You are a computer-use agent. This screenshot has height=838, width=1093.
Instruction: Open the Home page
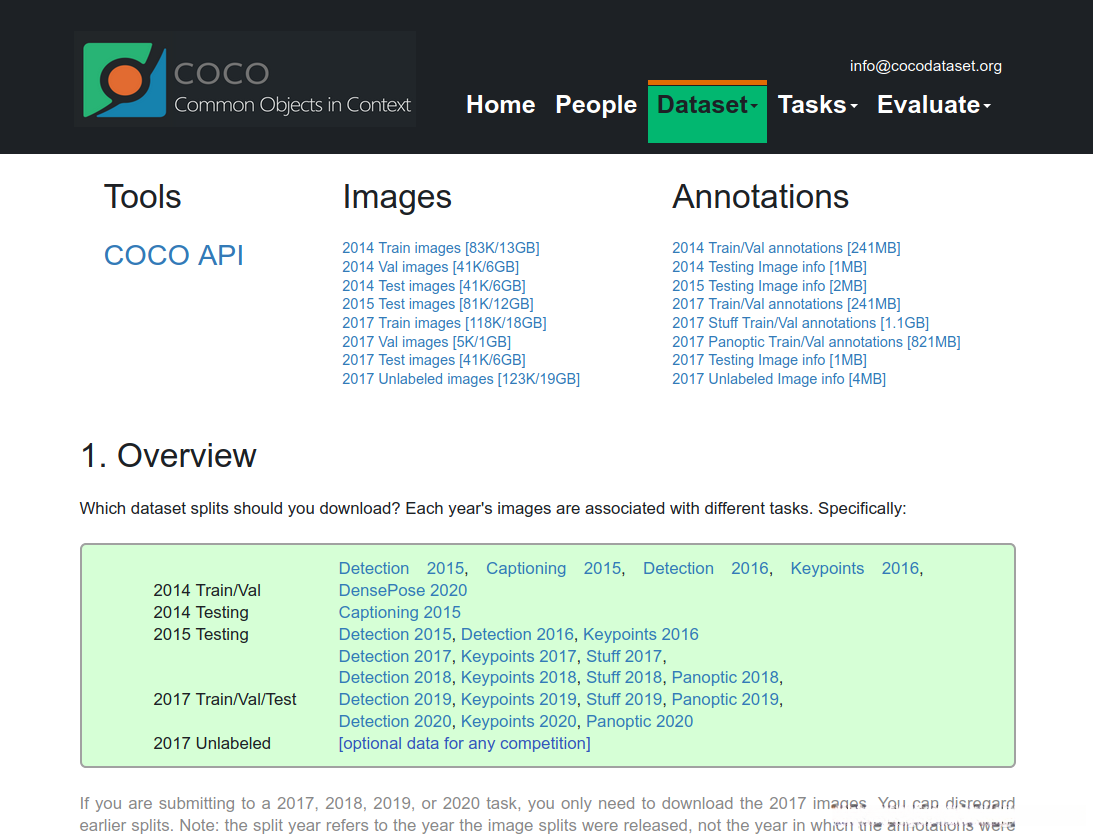(x=500, y=105)
